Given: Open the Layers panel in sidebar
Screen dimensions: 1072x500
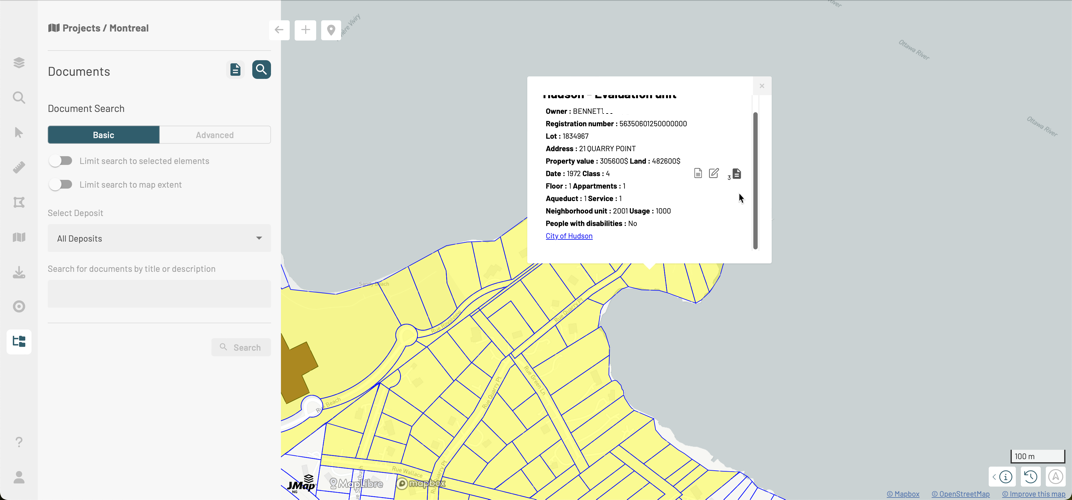Looking at the screenshot, I should click(x=19, y=63).
